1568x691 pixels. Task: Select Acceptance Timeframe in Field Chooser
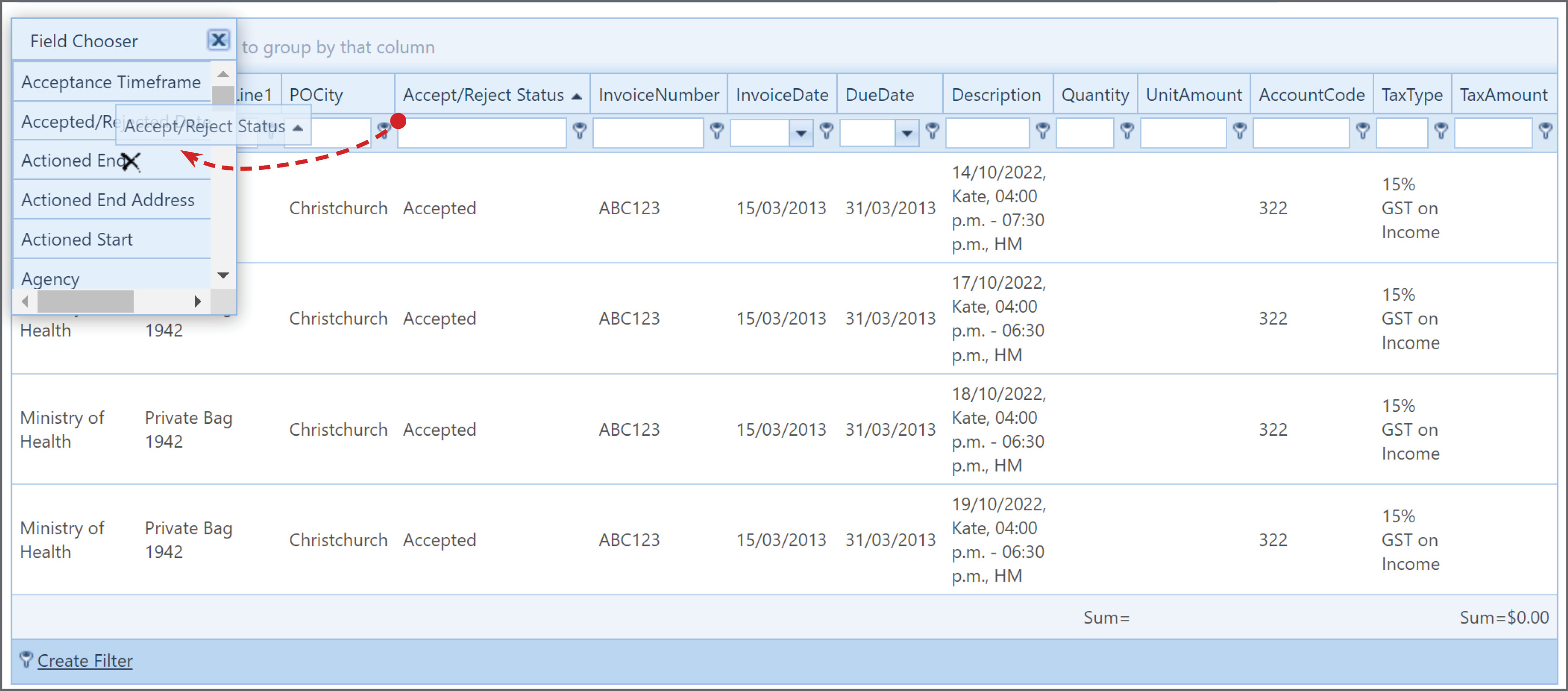(x=112, y=82)
